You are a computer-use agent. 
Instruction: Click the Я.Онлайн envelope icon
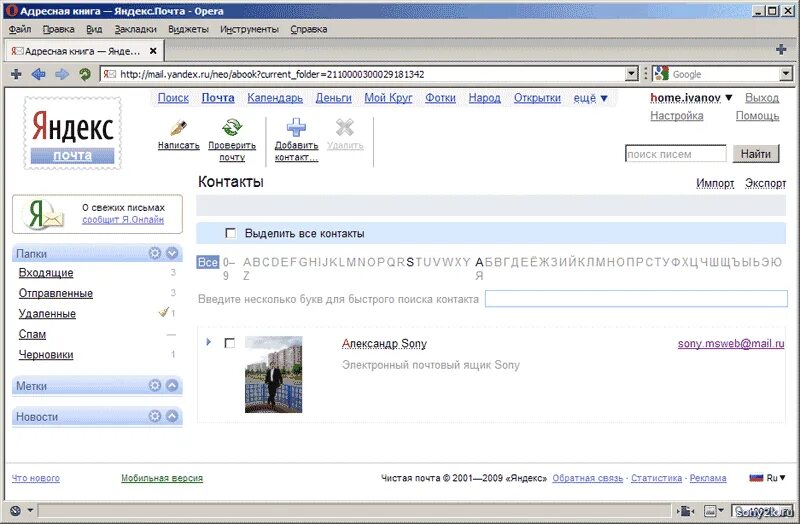tap(44, 214)
